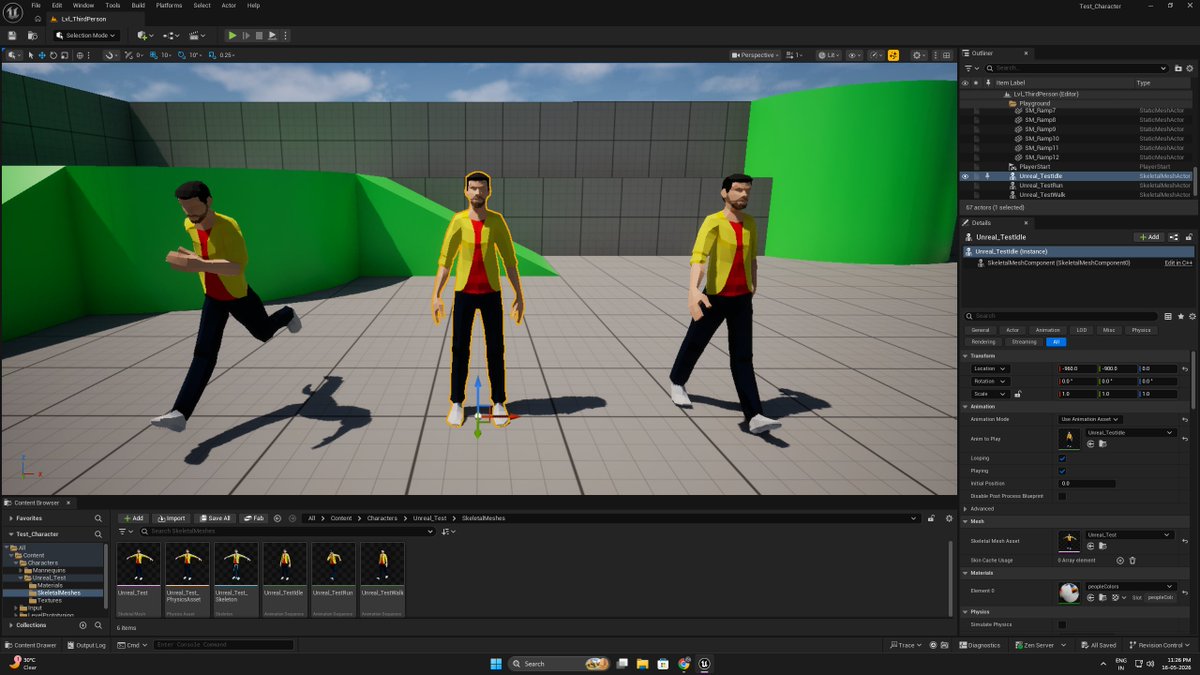
Task: Uncheck the Playing checkbox
Action: point(1062,471)
